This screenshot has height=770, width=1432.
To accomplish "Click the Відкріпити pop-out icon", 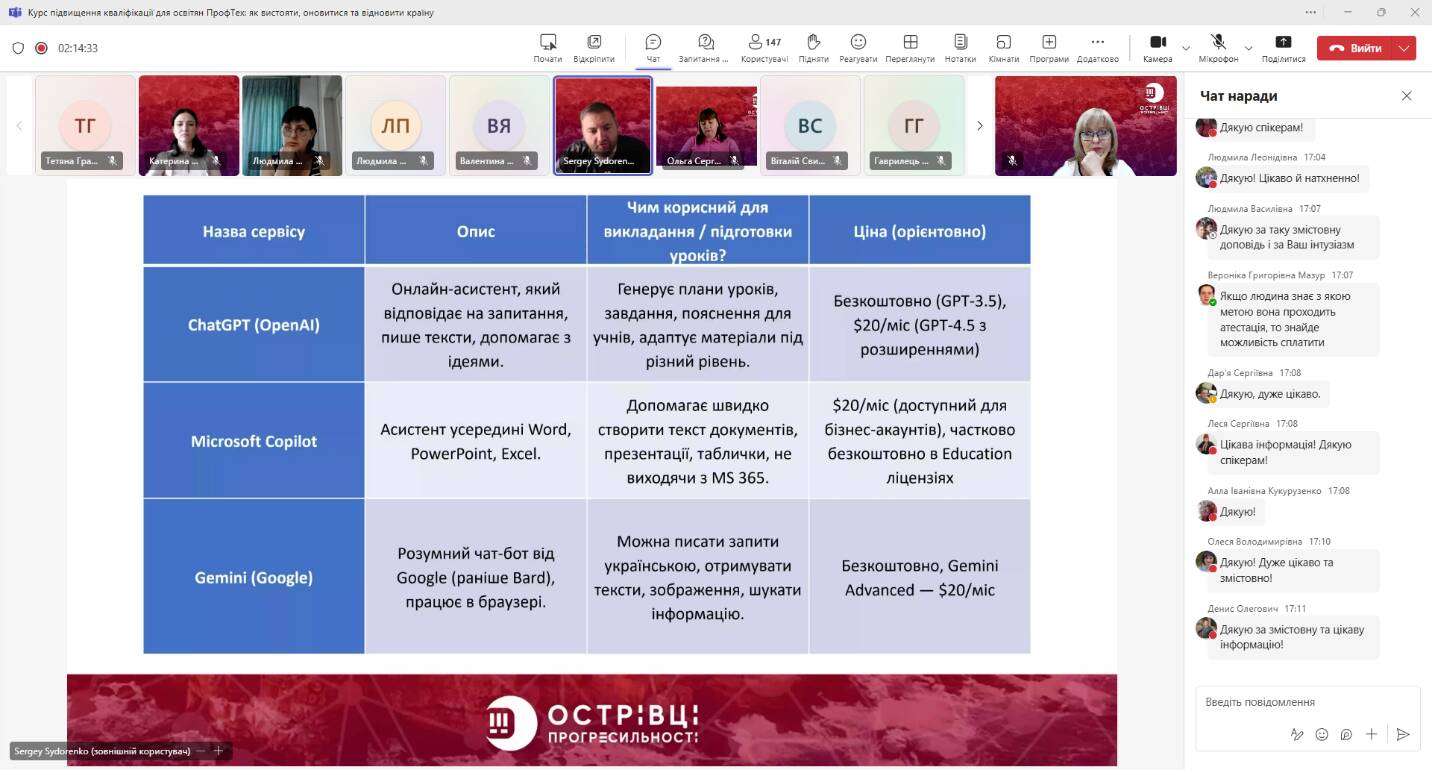I will coord(594,42).
